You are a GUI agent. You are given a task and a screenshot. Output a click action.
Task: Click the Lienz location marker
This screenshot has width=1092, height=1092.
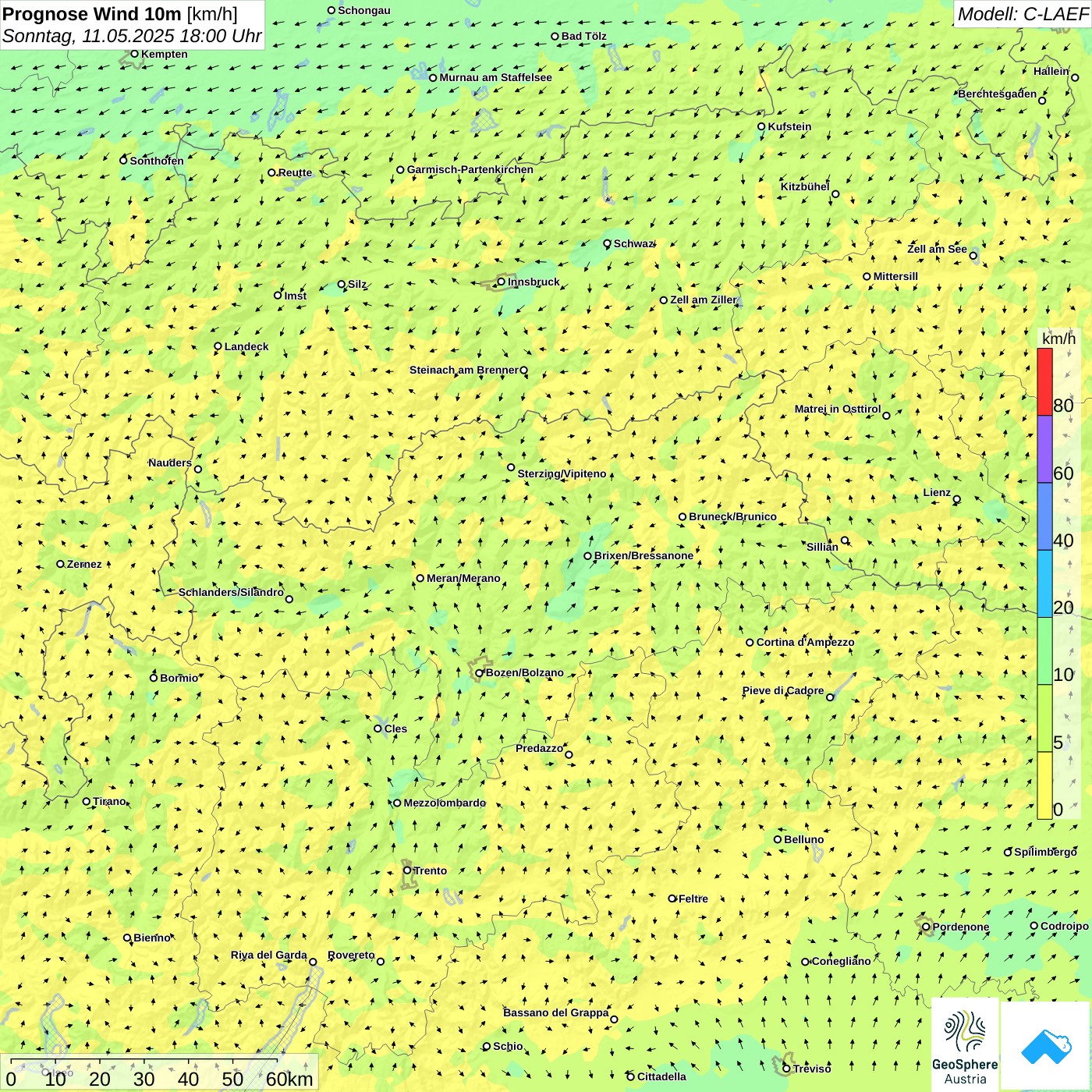pyautogui.click(x=957, y=499)
